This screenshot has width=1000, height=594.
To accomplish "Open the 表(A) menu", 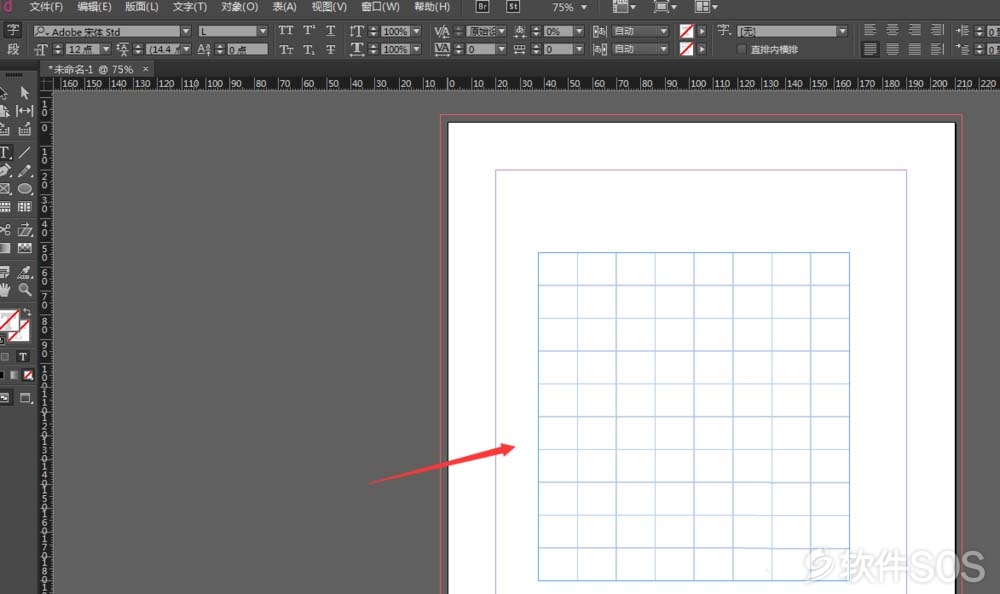I will [x=284, y=7].
